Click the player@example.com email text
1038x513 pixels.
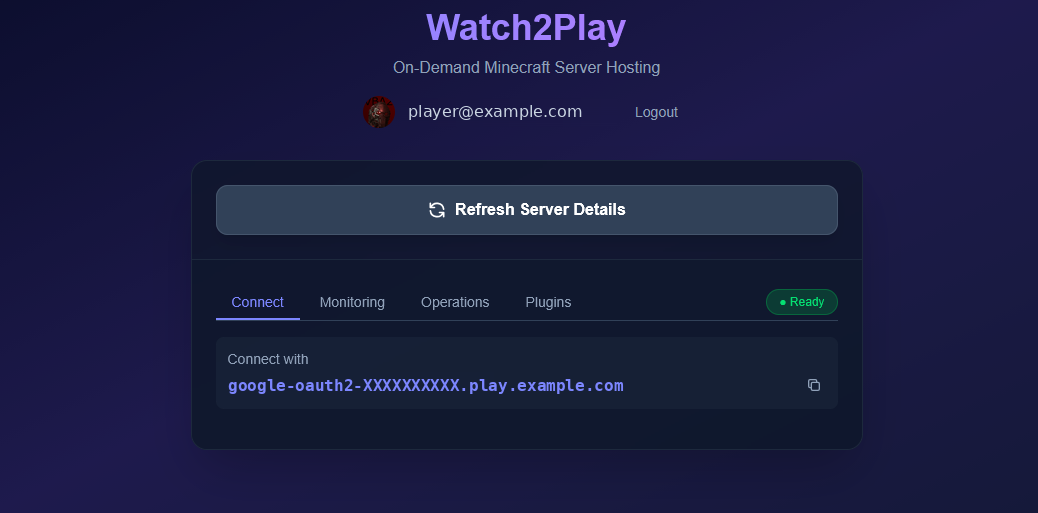coord(495,112)
